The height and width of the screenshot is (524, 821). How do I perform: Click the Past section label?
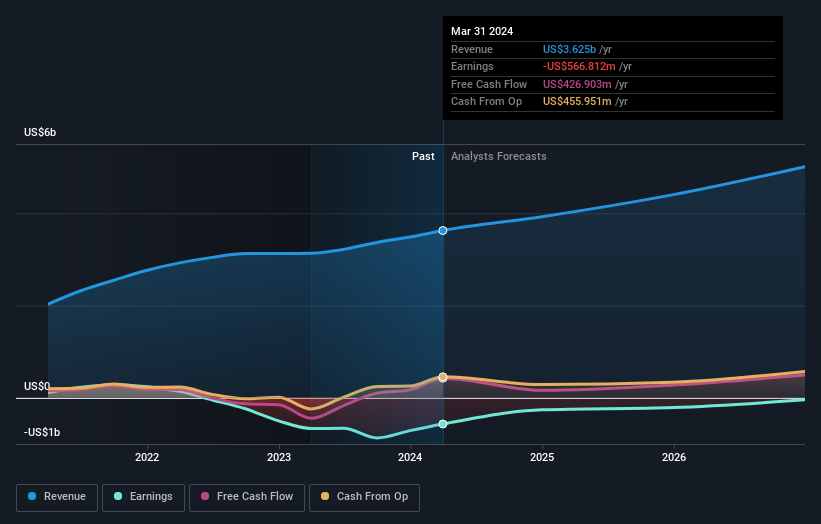(x=423, y=157)
